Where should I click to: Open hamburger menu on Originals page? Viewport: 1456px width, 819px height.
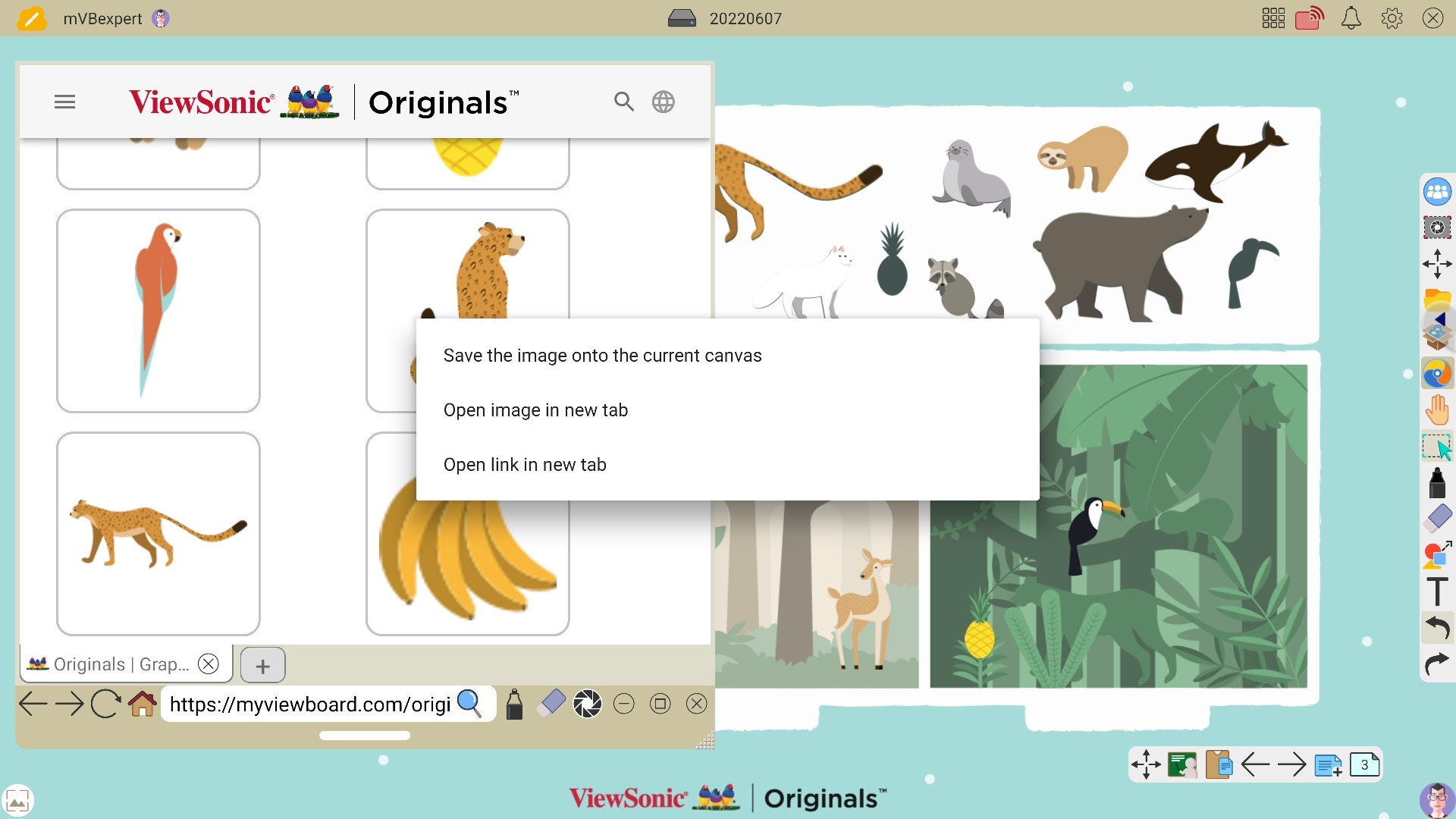tap(65, 102)
